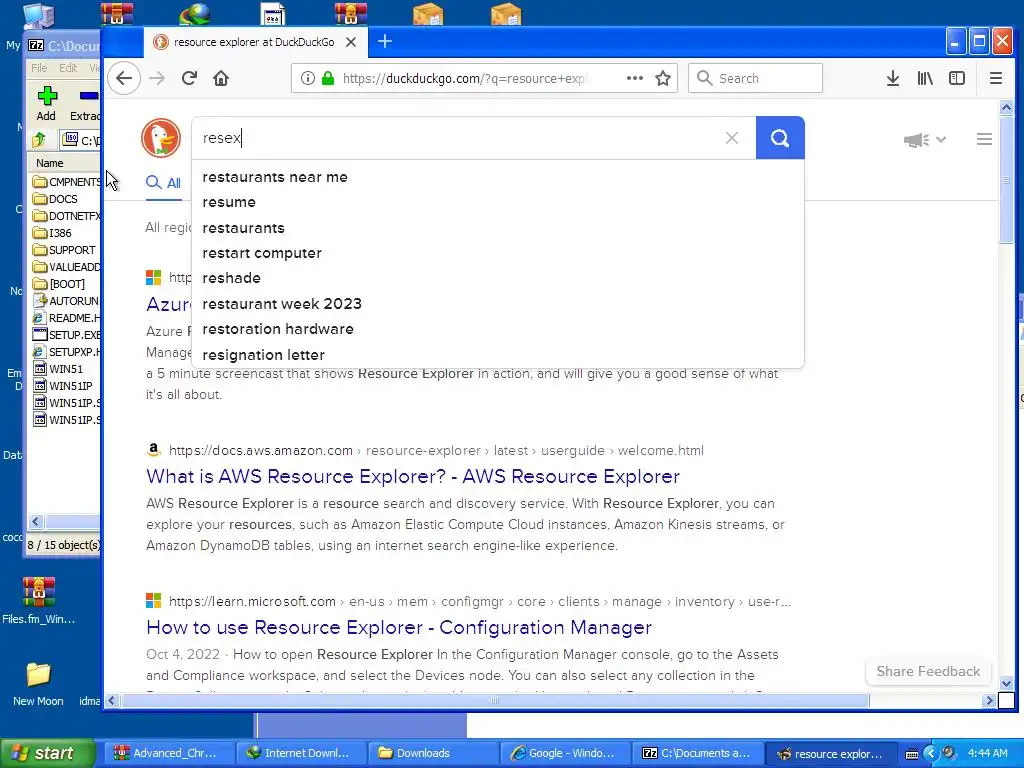Open the Downloads arrow in Firefox toolbar
Screen dimensions: 1024x768
tap(893, 78)
